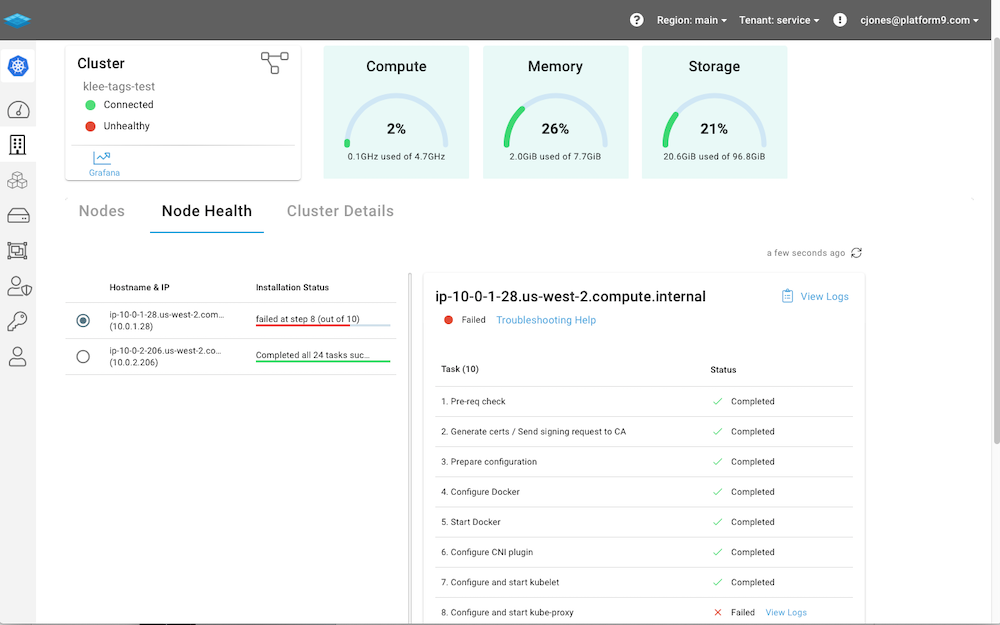This screenshot has height=625, width=1000.
Task: Click the cluster topology diagram icon
Action: [274, 62]
